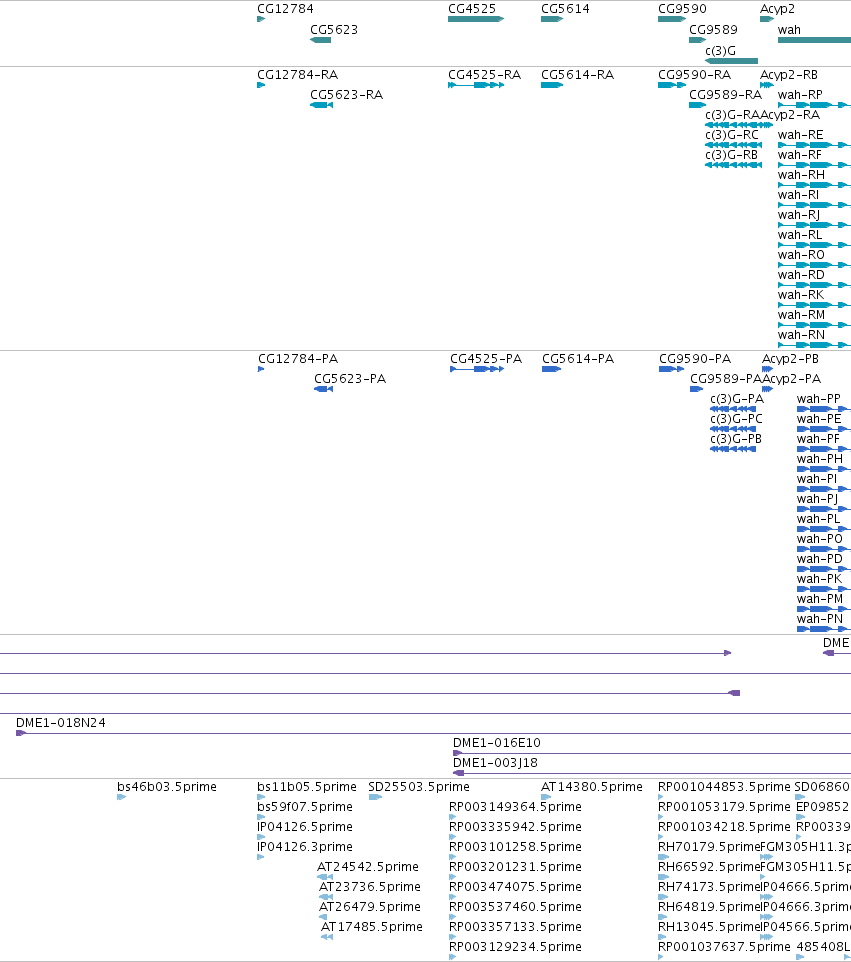Select the CG5623 gene arrow glyph
This screenshot has height=962, width=851.
click(x=320, y=40)
